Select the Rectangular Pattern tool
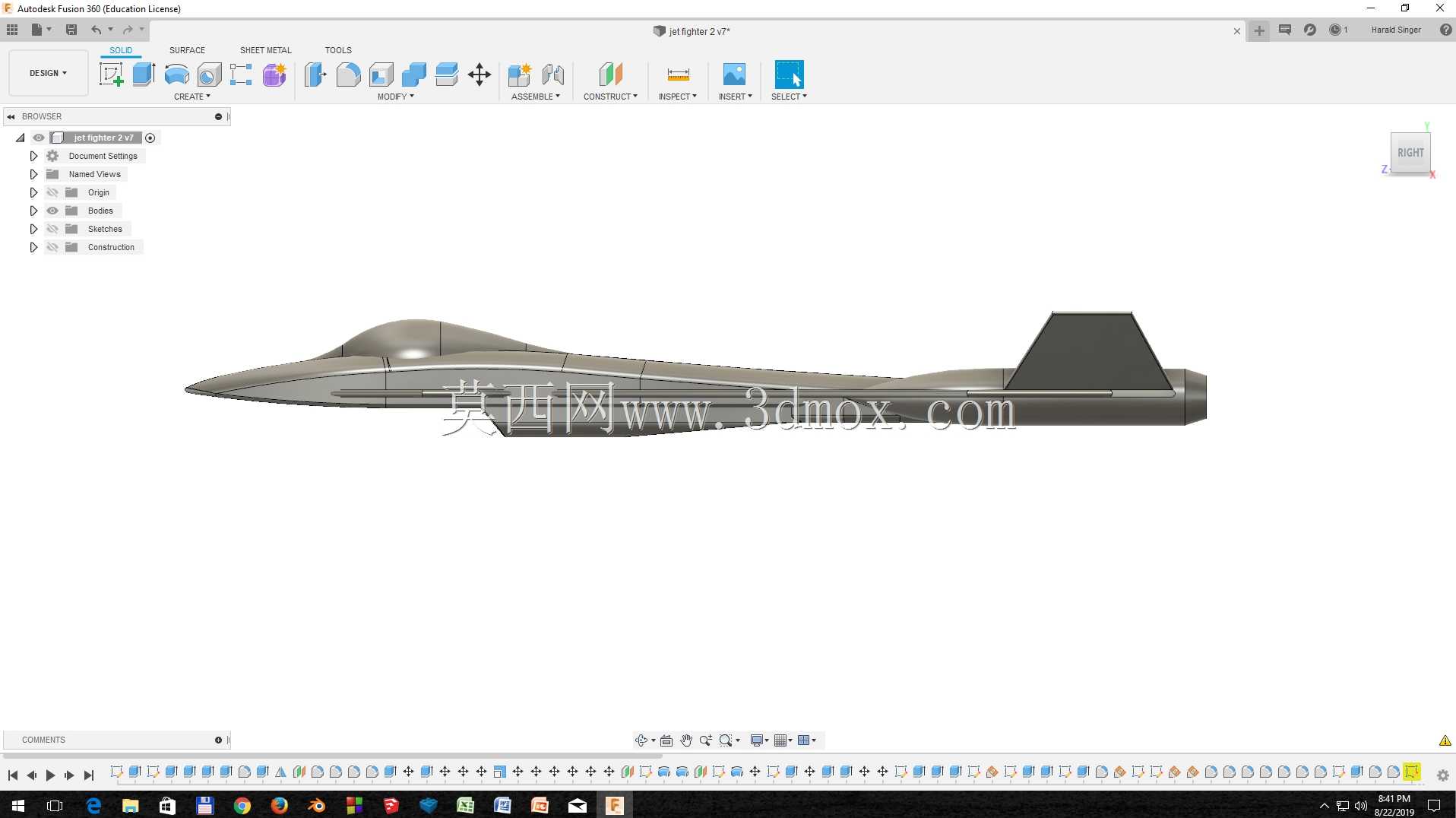Image resolution: width=1456 pixels, height=818 pixels. coord(241,75)
